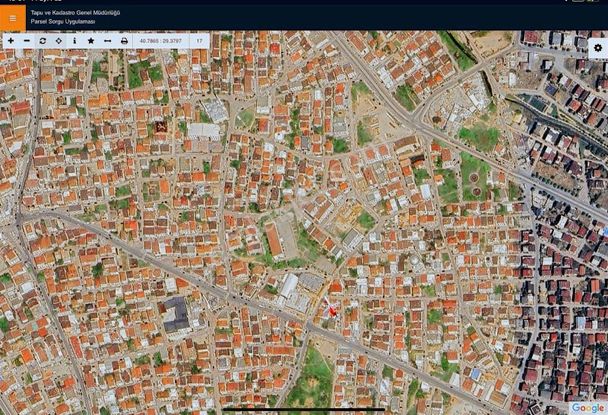This screenshot has width=608, height=415.
Task: Click the dark gray roofed large building
Action: pos(176,314)
